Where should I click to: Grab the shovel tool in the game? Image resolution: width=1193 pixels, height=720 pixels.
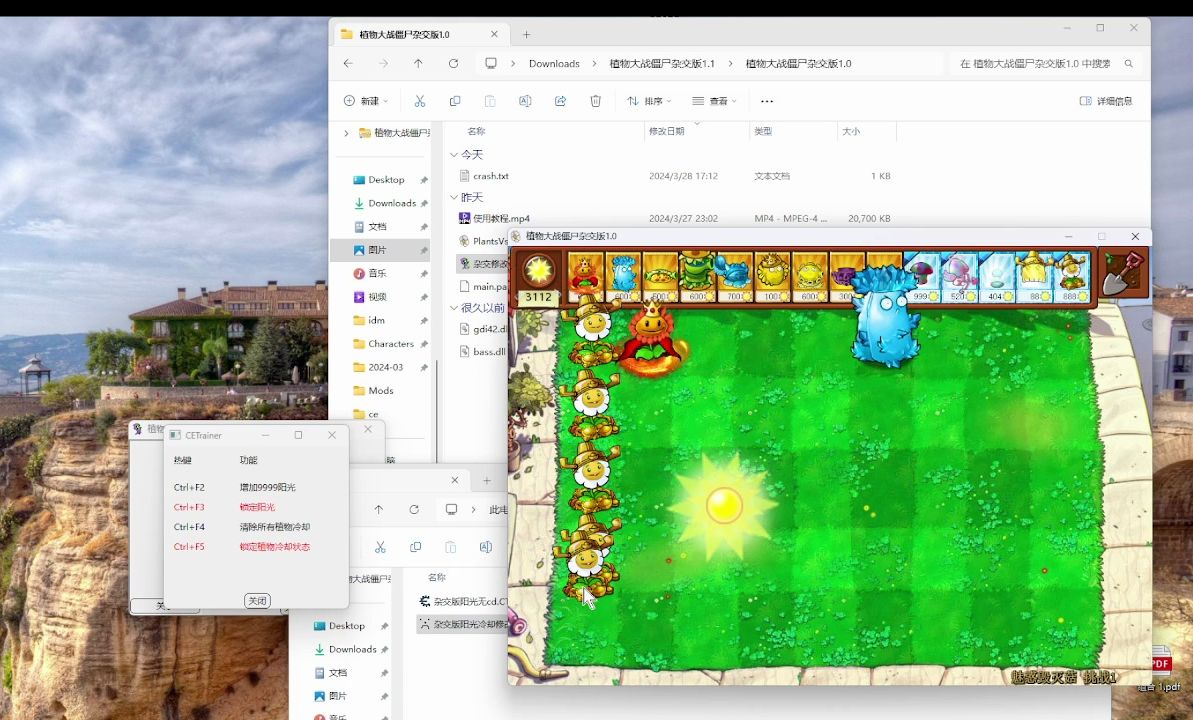[x=1123, y=274]
